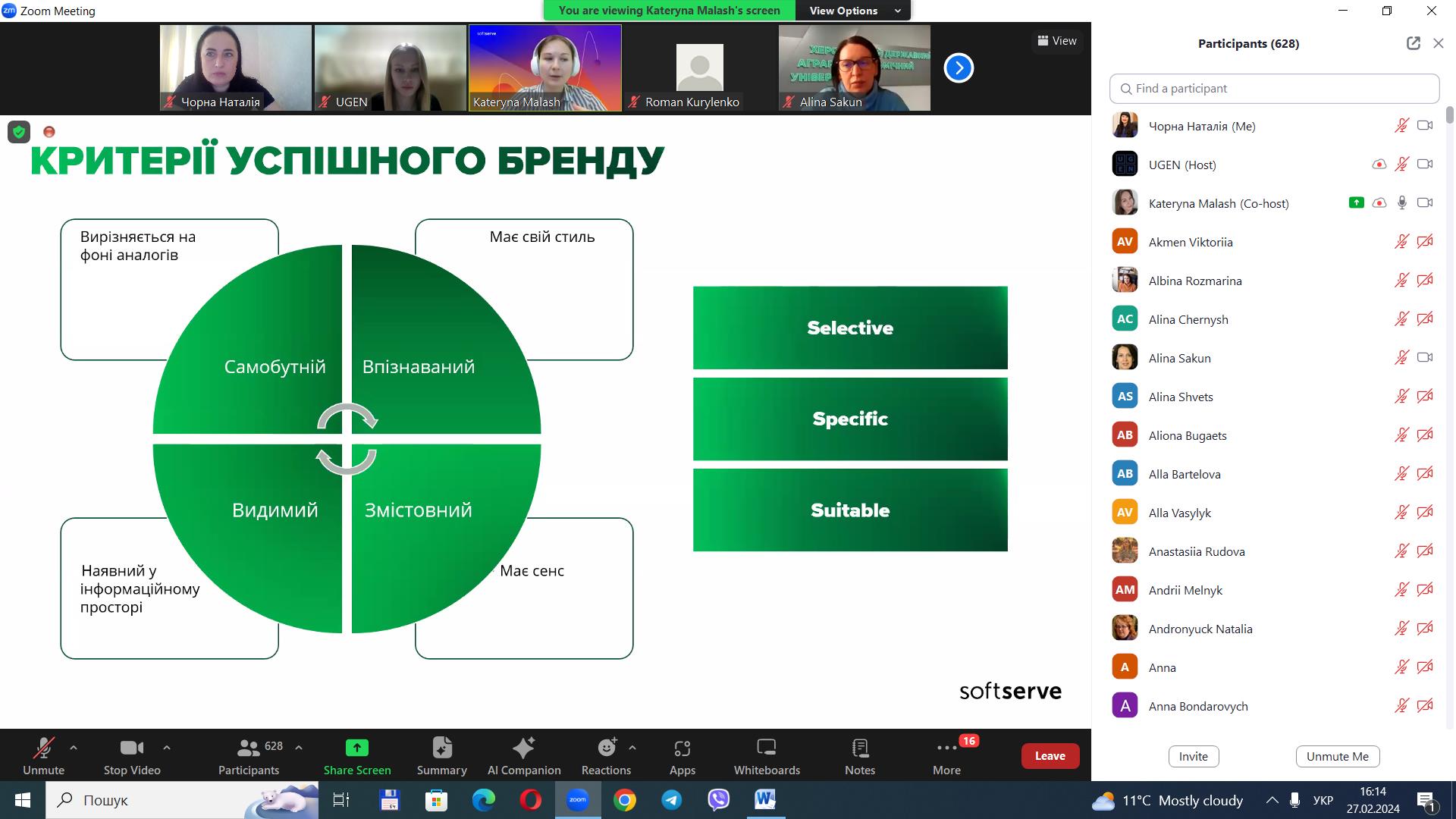Click the Invite button
Viewport: 1456px width, 819px height.
[1193, 756]
